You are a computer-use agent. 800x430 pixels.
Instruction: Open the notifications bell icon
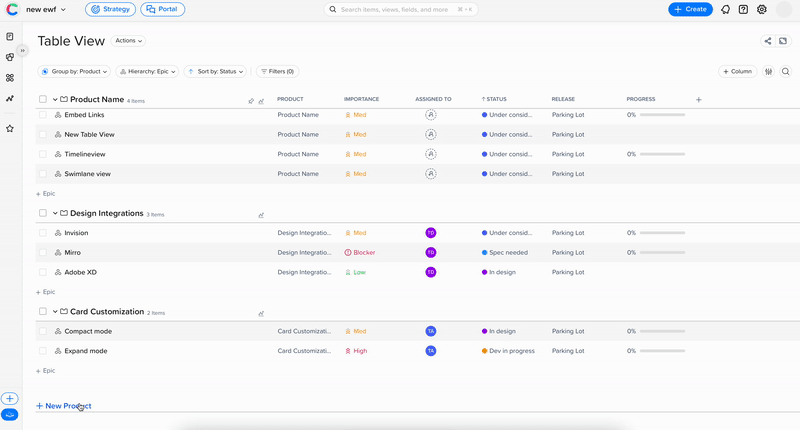click(725, 9)
